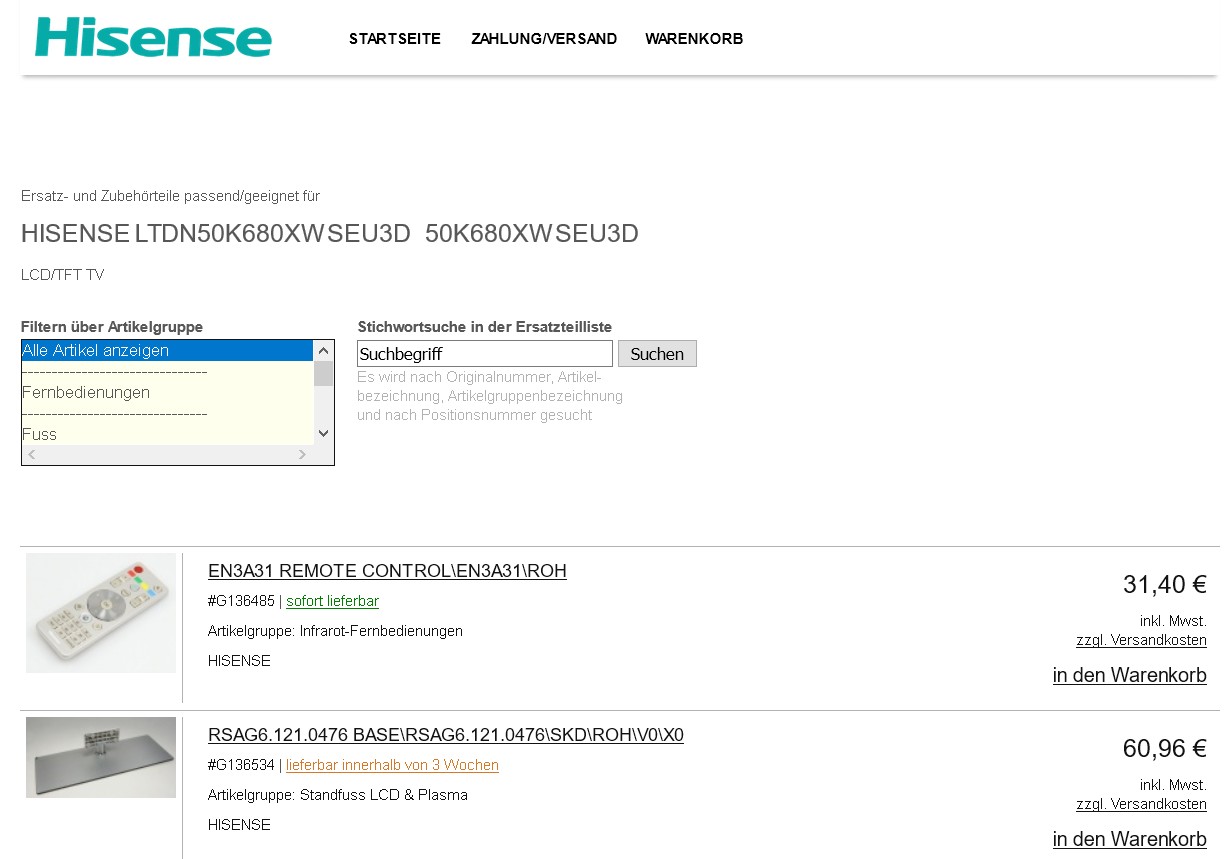Click the 'LCD/TFT TV' label
This screenshot has height=859, width=1226.
62,275
